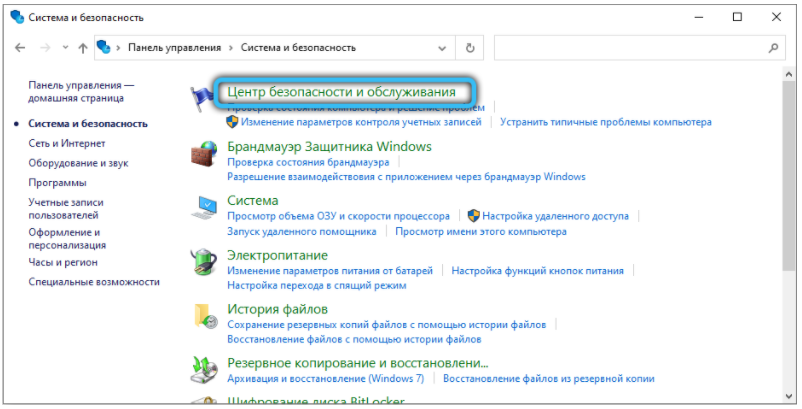The height and width of the screenshot is (409, 802).
Task: Click the Резервное копирование и восстановление icon
Action: coord(204,371)
